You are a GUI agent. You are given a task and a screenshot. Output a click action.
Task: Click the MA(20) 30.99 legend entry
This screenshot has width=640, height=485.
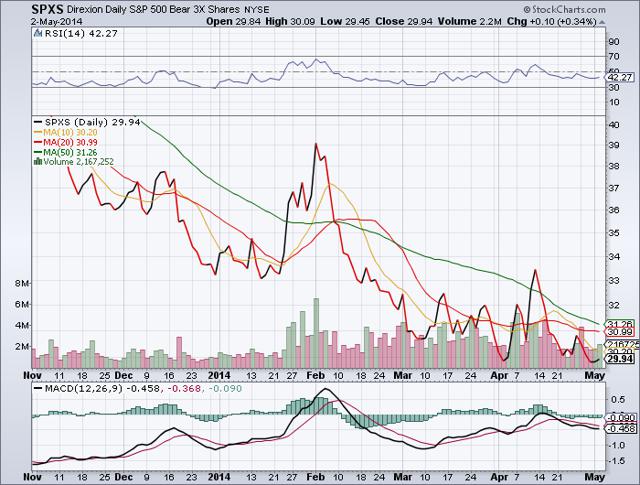[x=71, y=142]
